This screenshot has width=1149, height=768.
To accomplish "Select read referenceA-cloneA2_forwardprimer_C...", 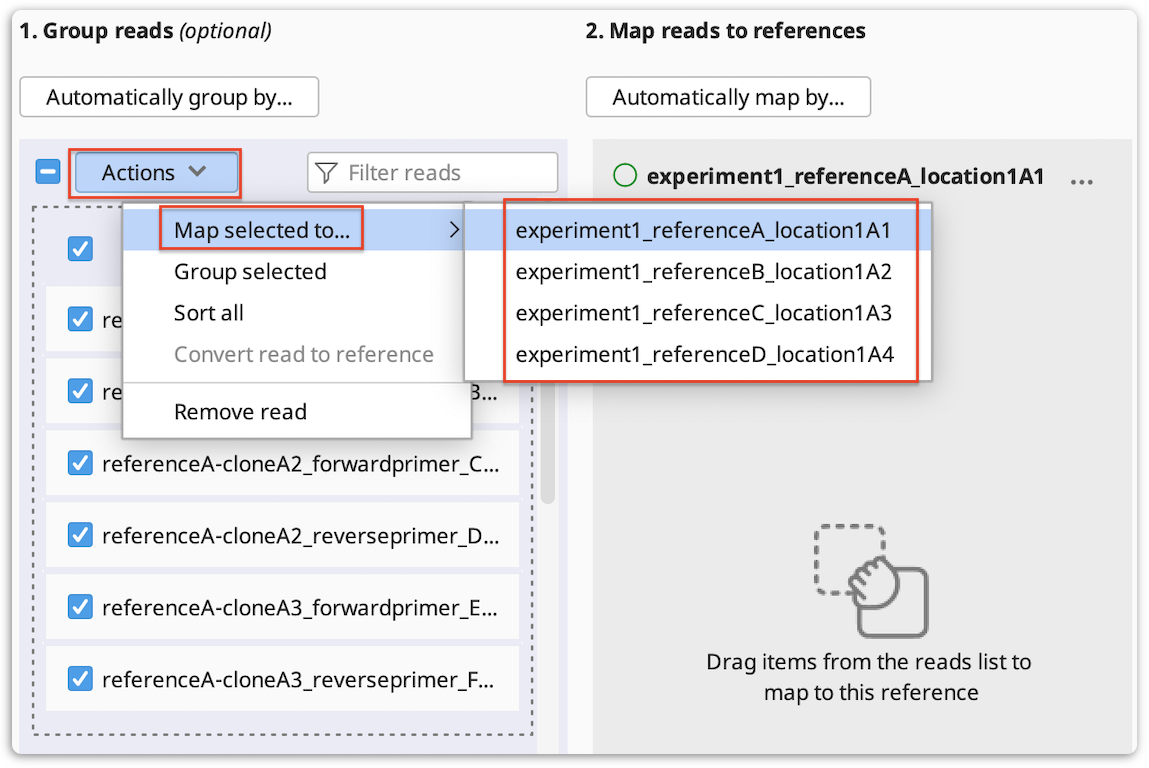I will [282, 463].
